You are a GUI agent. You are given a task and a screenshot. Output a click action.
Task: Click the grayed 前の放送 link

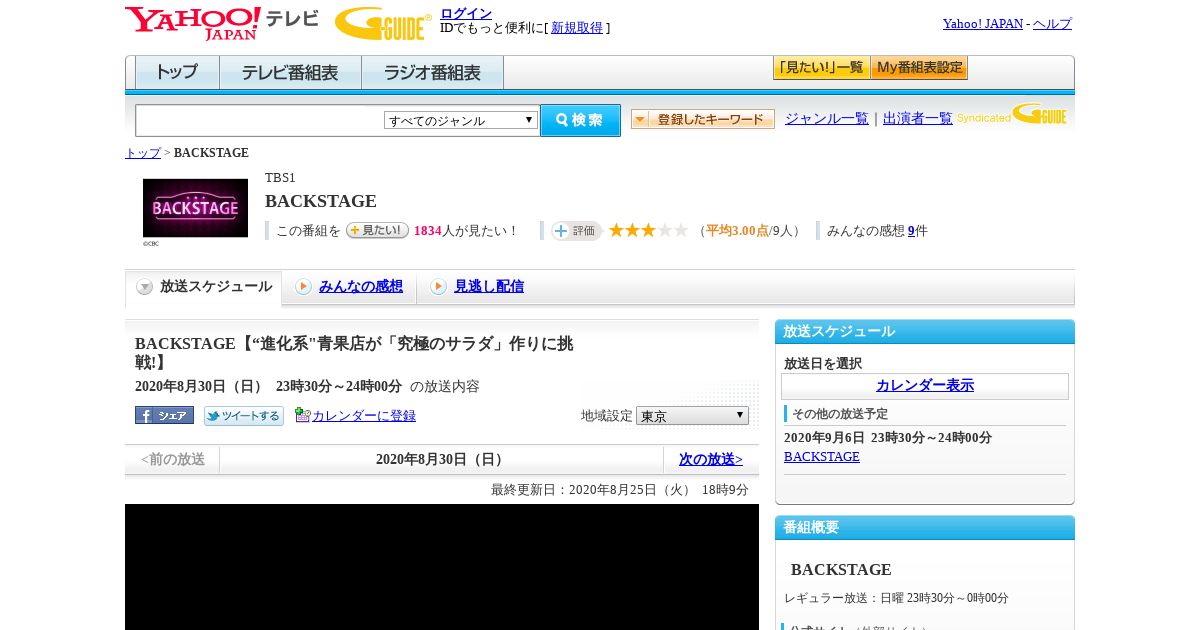point(173,459)
